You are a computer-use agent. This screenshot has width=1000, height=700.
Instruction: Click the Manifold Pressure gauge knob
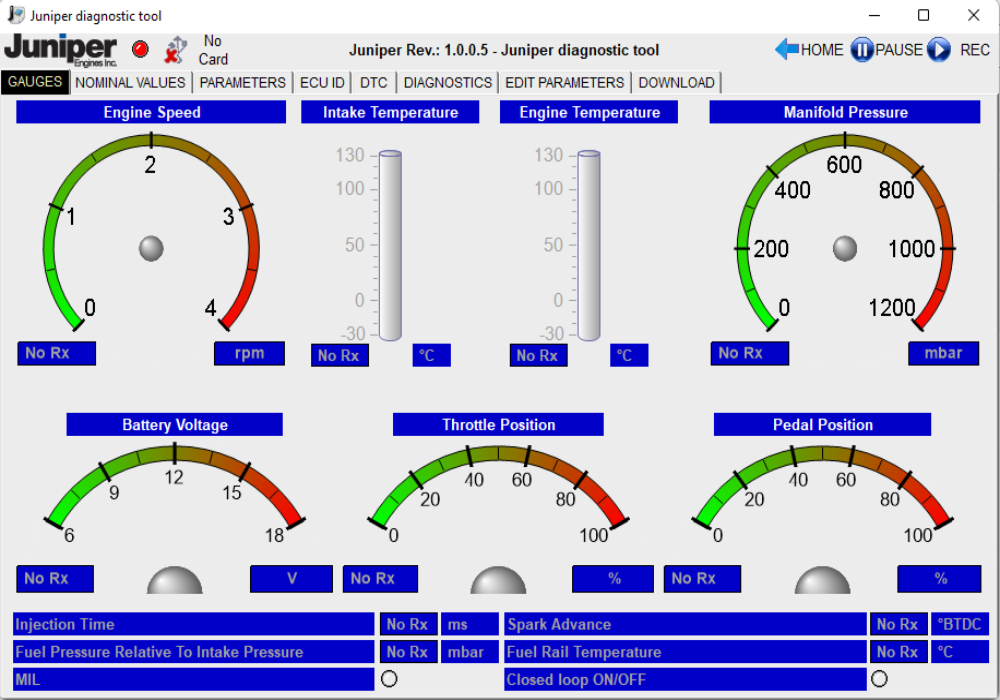(x=845, y=247)
